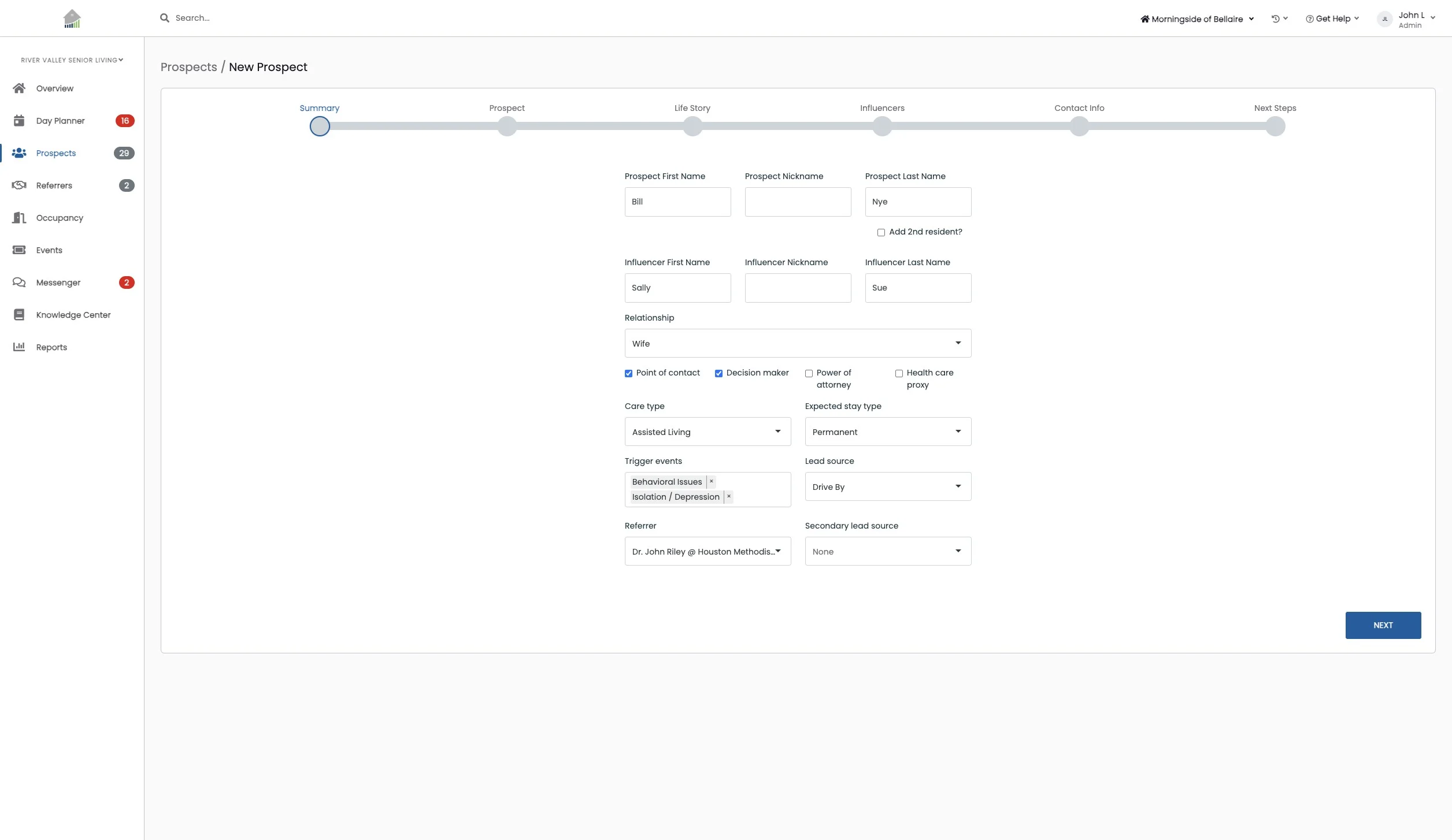Click the Day Planner badge showing 16
Viewport: 1452px width, 840px height.
[x=125, y=121]
